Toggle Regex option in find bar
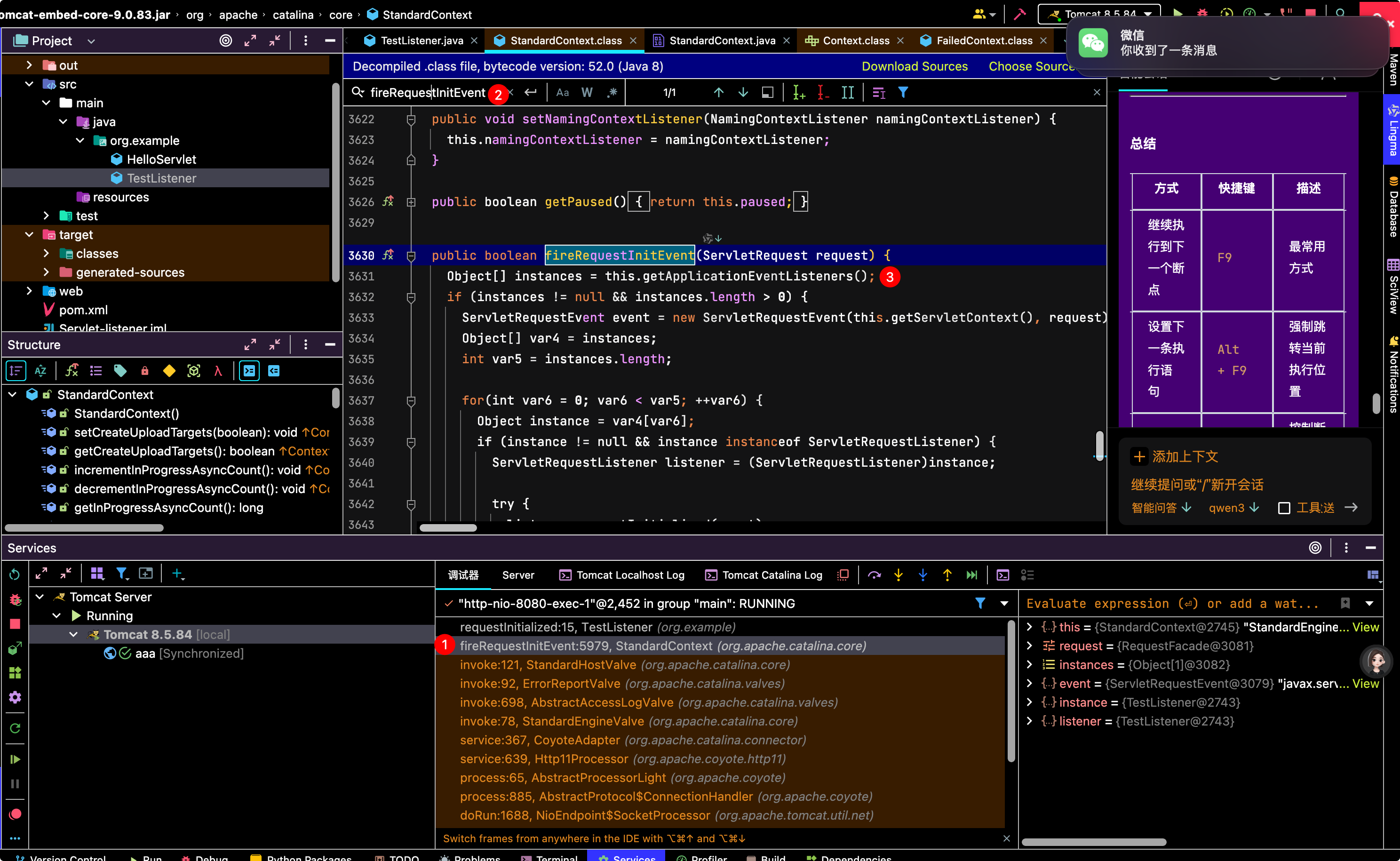1400x861 pixels. click(x=612, y=92)
